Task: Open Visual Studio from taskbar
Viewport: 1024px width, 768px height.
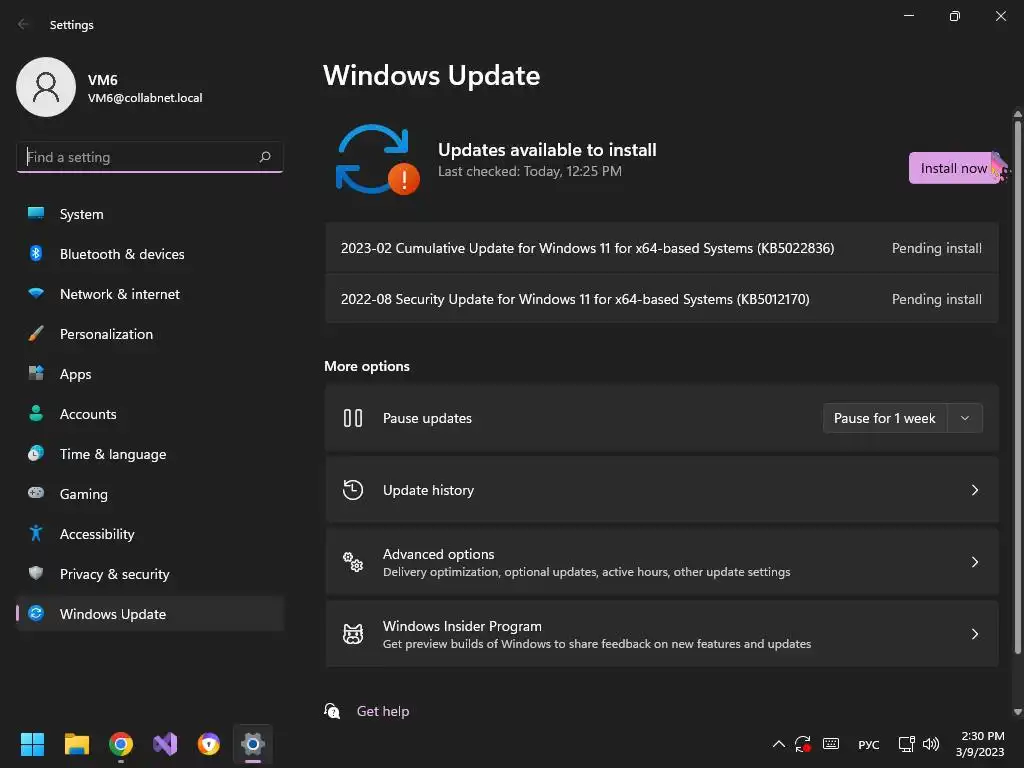Action: [165, 744]
